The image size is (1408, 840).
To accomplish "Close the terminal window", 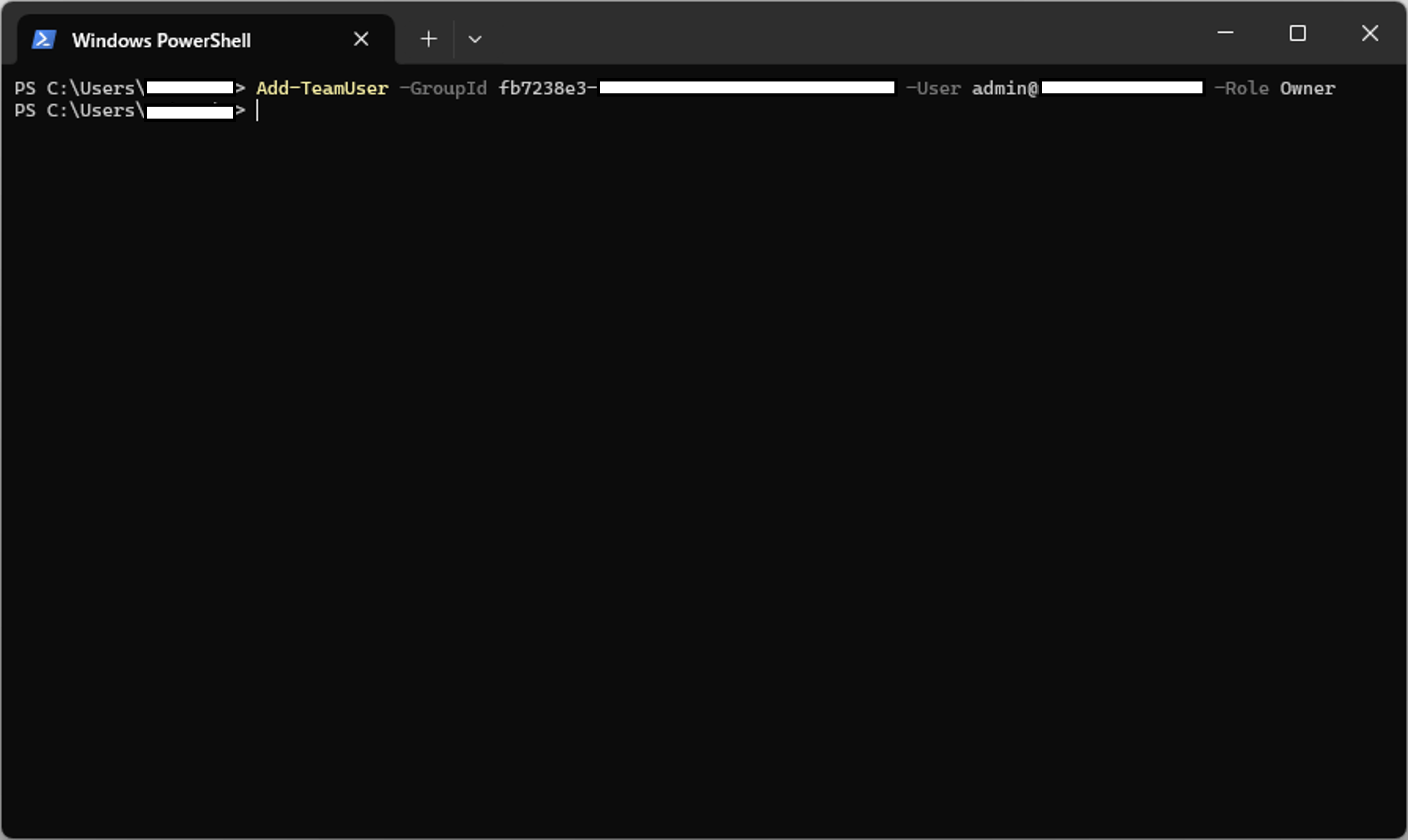I will point(1370,33).
